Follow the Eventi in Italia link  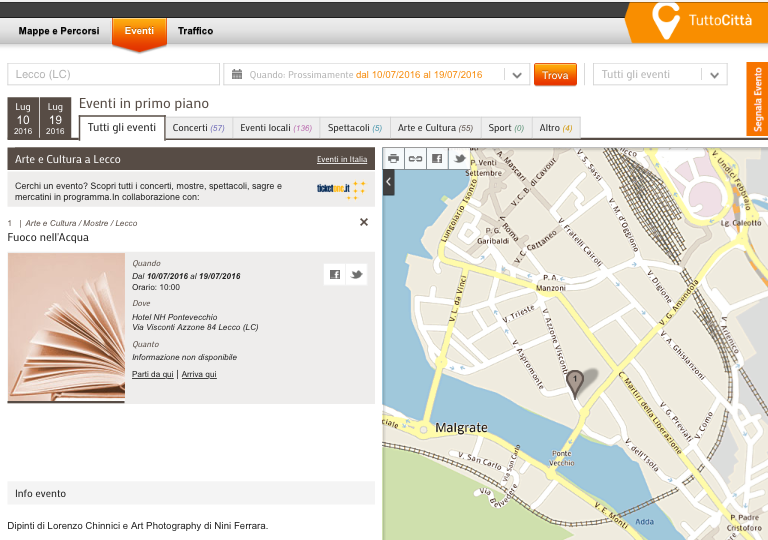click(x=341, y=159)
